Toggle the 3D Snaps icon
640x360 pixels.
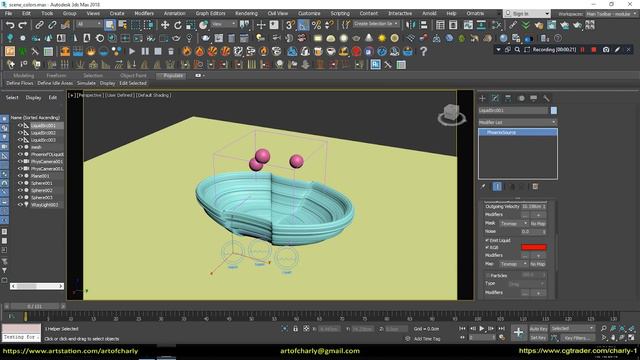click(x=290, y=25)
